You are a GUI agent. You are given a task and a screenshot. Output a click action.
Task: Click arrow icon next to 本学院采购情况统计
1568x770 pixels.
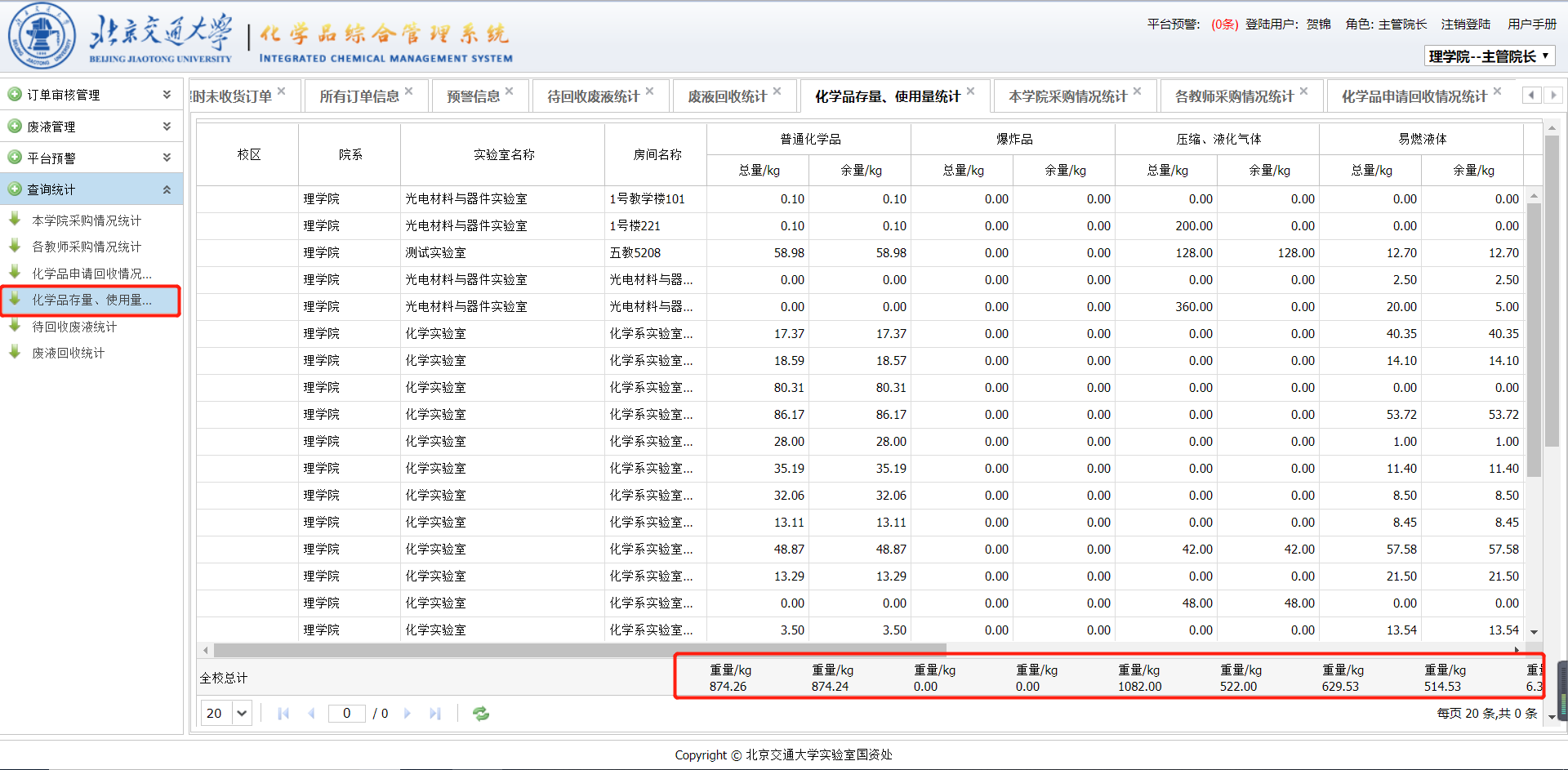pyautogui.click(x=15, y=220)
